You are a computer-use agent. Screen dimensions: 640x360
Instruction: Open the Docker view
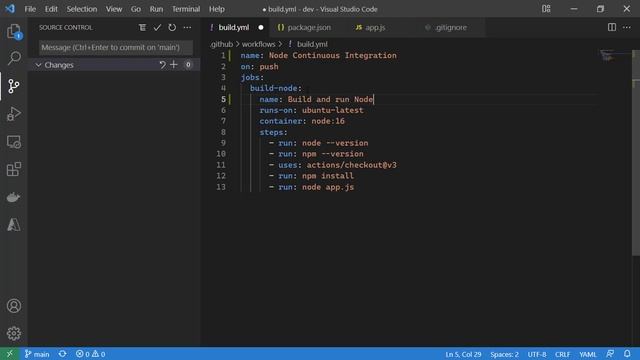(14, 197)
